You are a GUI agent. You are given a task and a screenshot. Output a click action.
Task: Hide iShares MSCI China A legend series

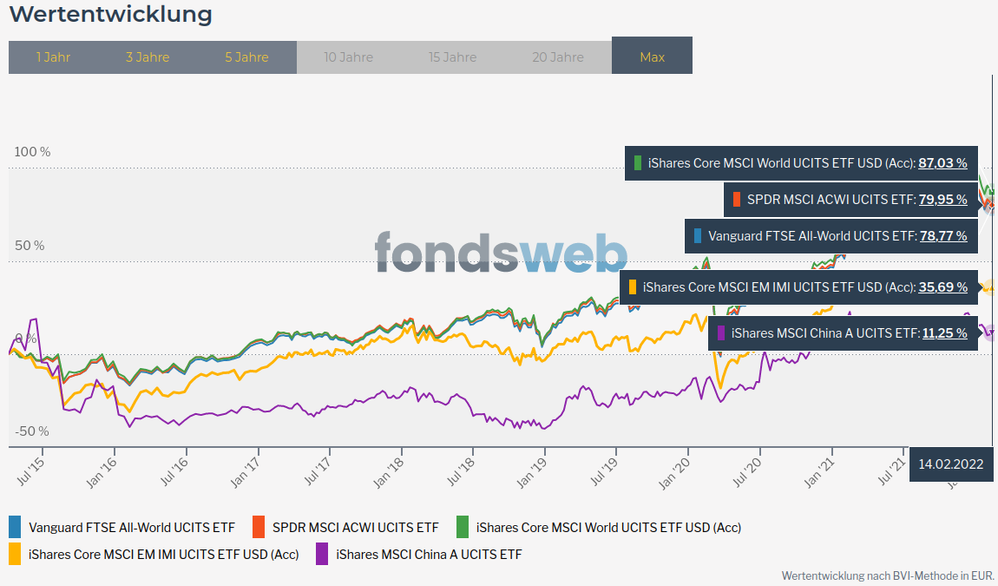coord(429,554)
